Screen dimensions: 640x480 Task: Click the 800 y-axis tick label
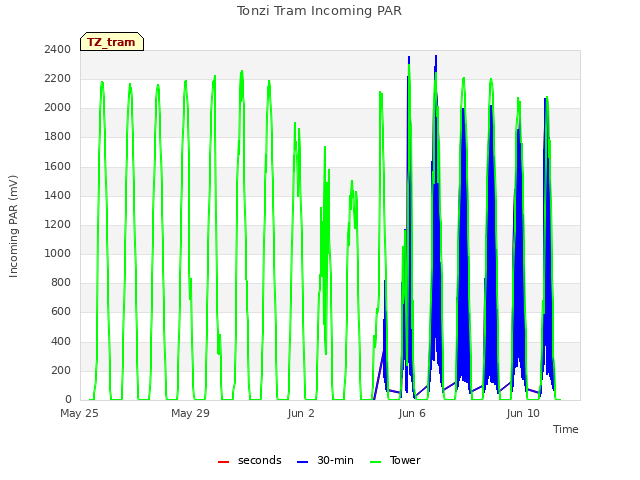coord(61,282)
